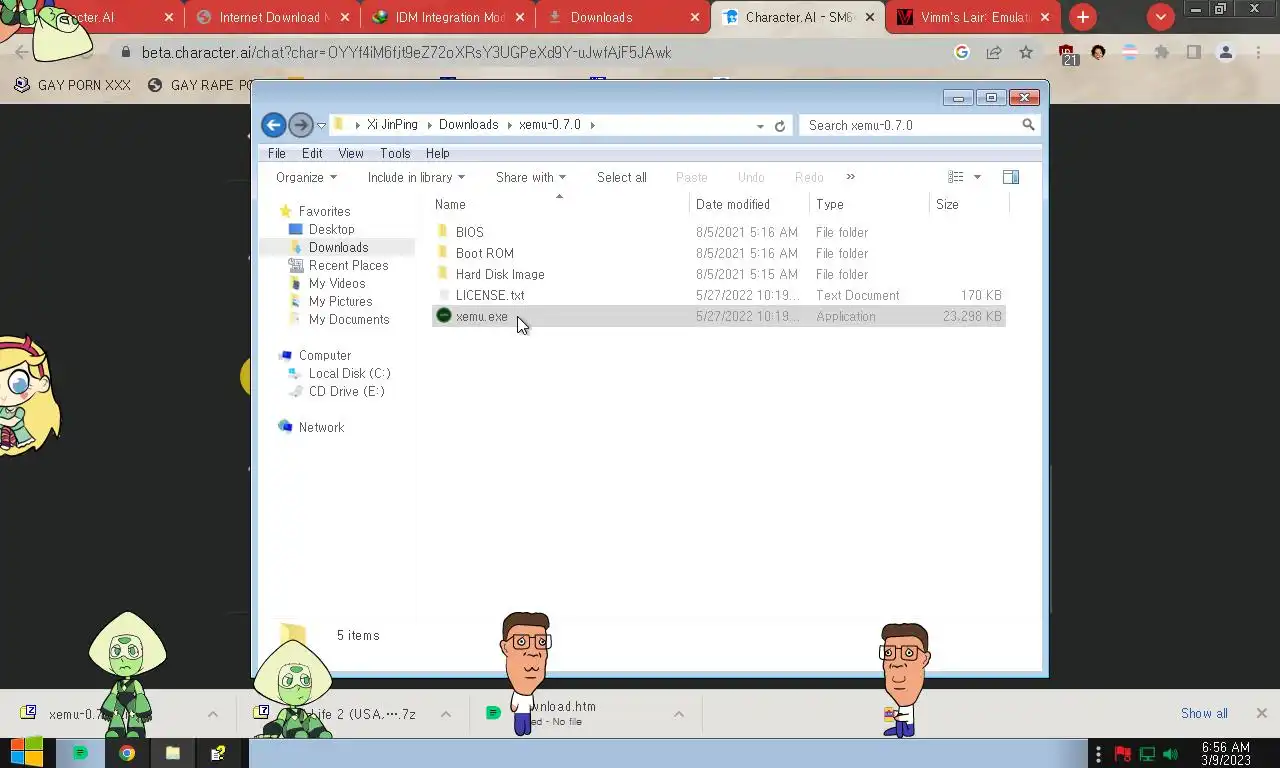Open download.htm item options arrow

[678, 714]
